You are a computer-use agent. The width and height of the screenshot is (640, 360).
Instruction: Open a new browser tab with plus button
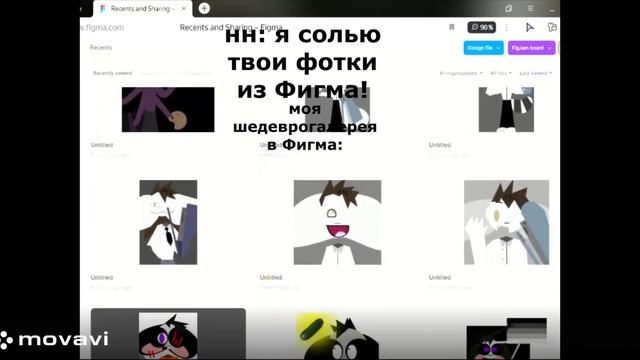click(x=204, y=8)
